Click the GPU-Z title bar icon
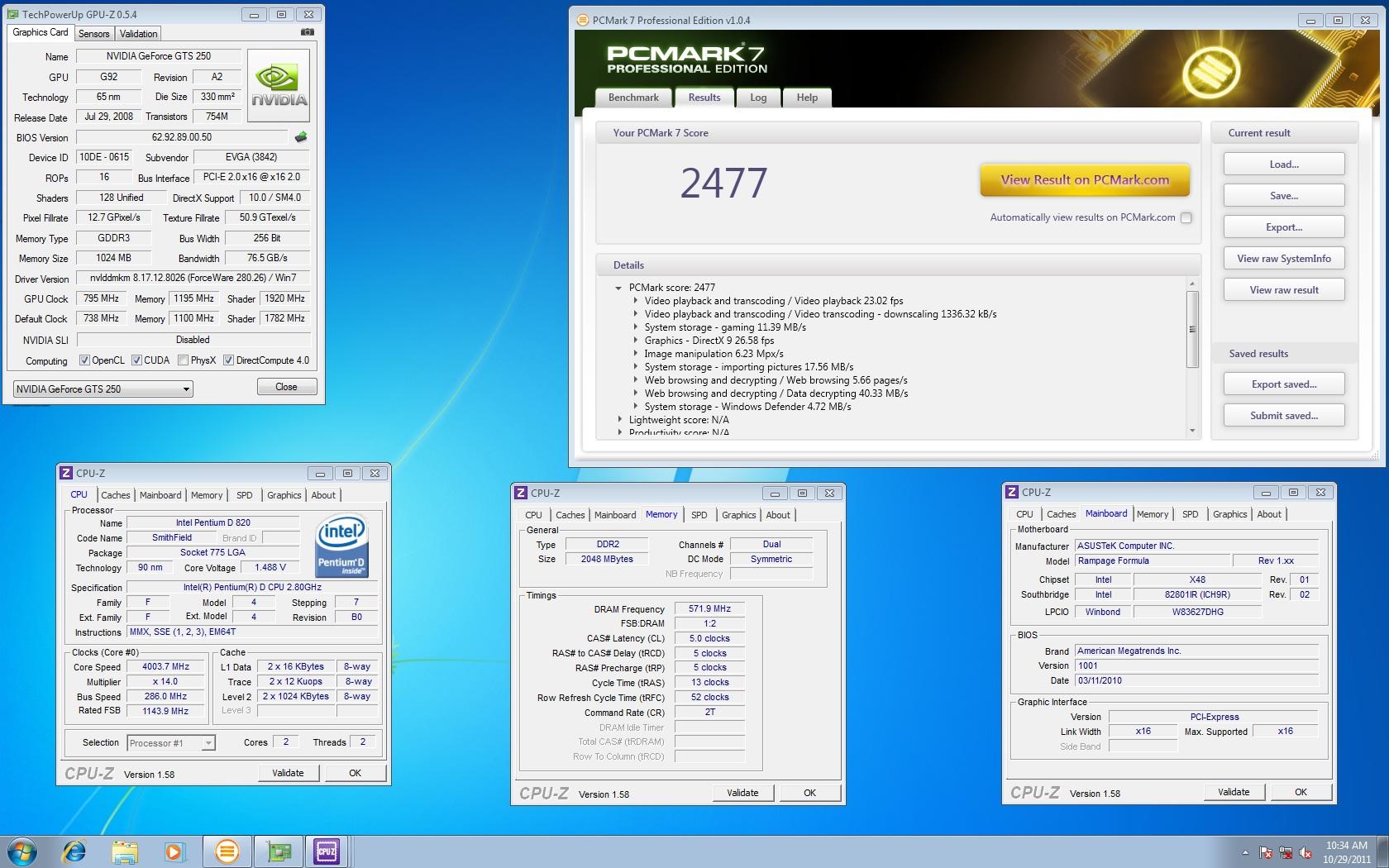The image size is (1389, 868). tap(13, 14)
